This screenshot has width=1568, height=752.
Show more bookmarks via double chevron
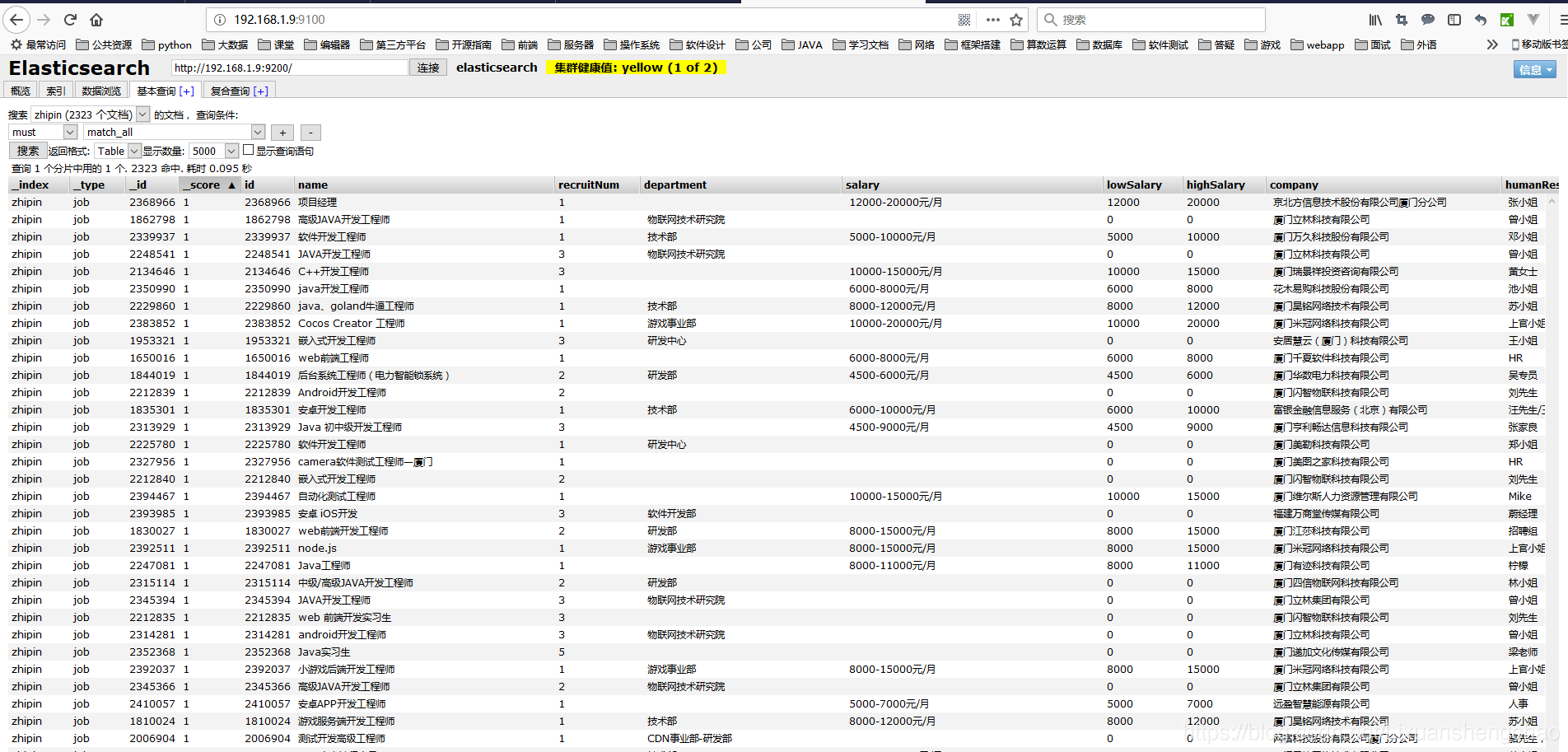pyautogui.click(x=1492, y=44)
